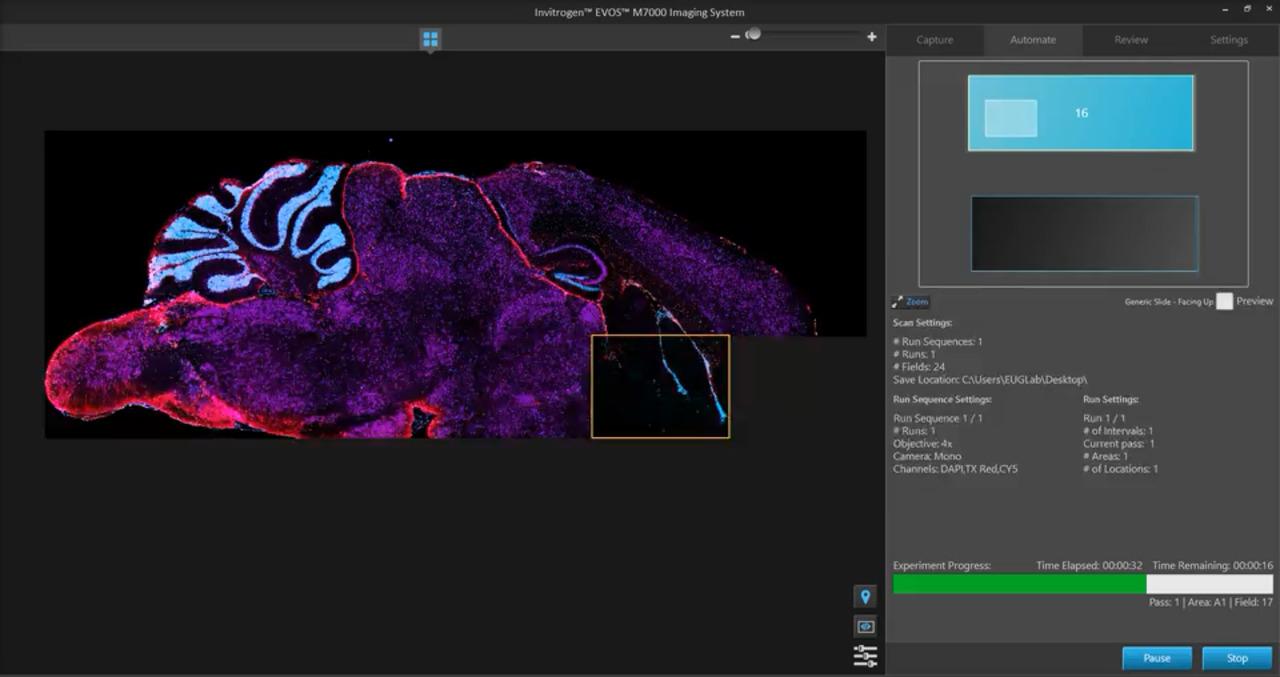Click the eye display icon

click(x=865, y=626)
